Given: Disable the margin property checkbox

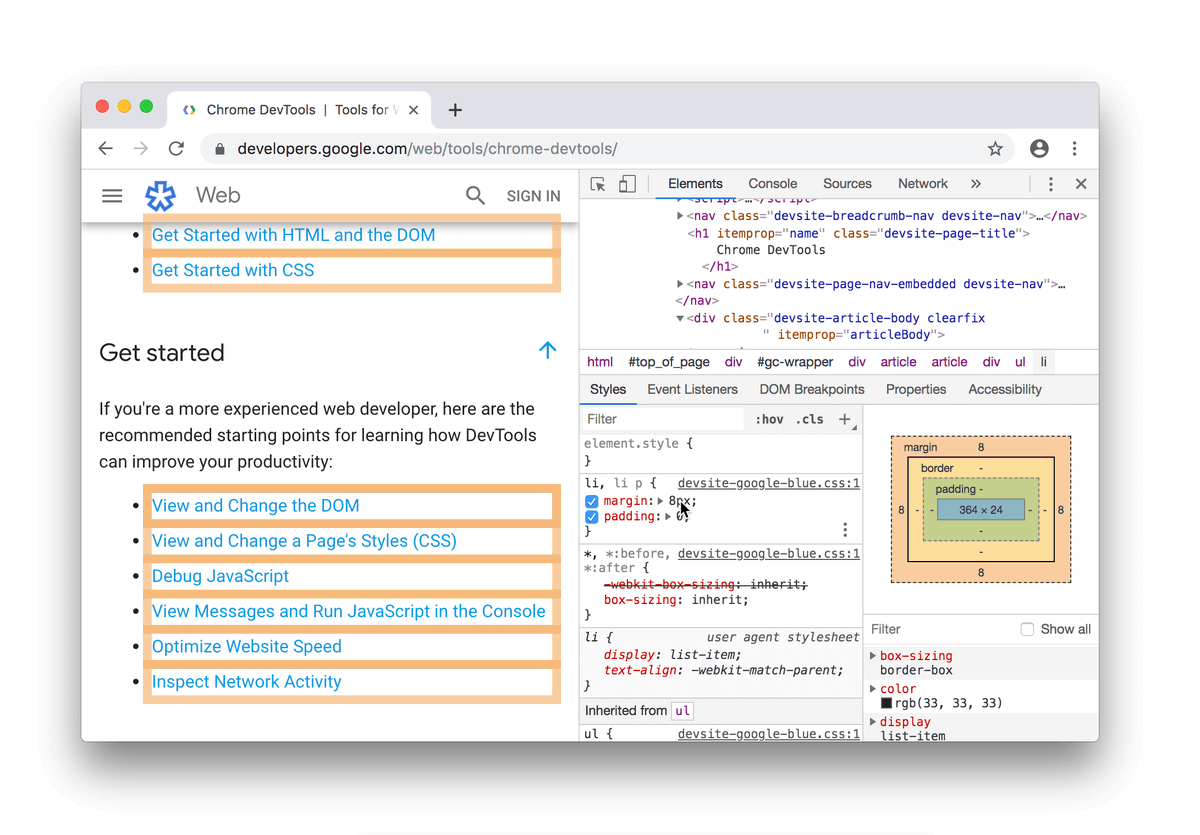Looking at the screenshot, I should tap(592, 501).
